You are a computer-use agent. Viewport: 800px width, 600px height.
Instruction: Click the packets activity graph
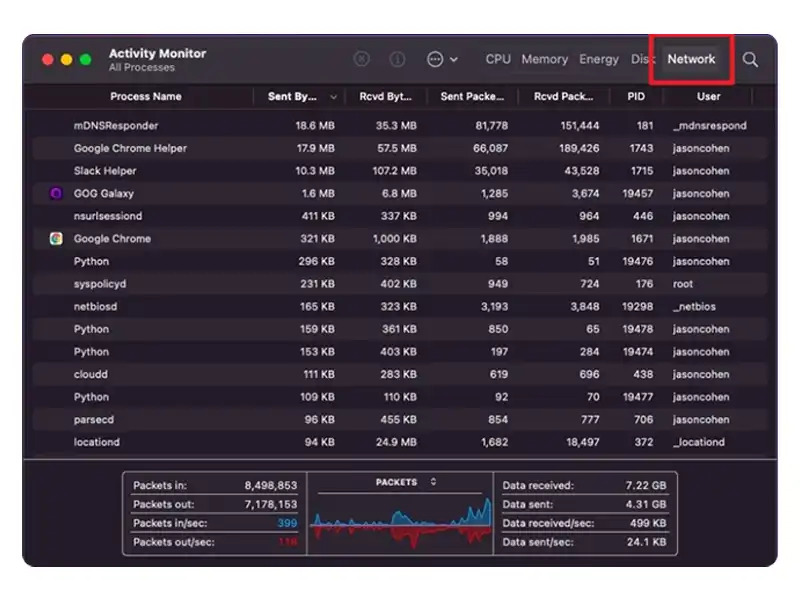coord(401,522)
